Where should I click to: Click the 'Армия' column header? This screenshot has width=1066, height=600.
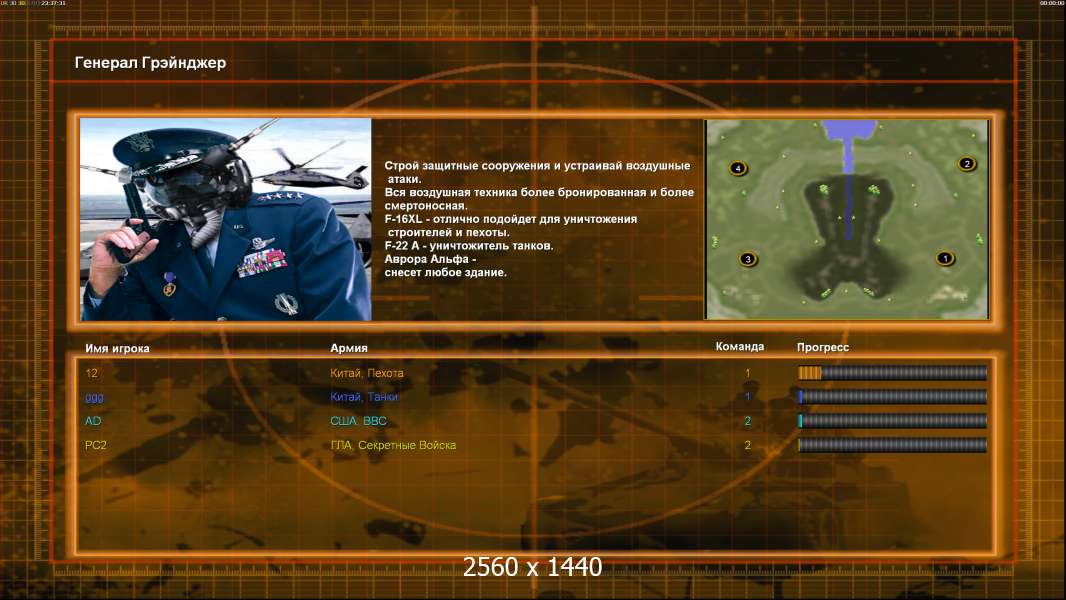(x=349, y=348)
